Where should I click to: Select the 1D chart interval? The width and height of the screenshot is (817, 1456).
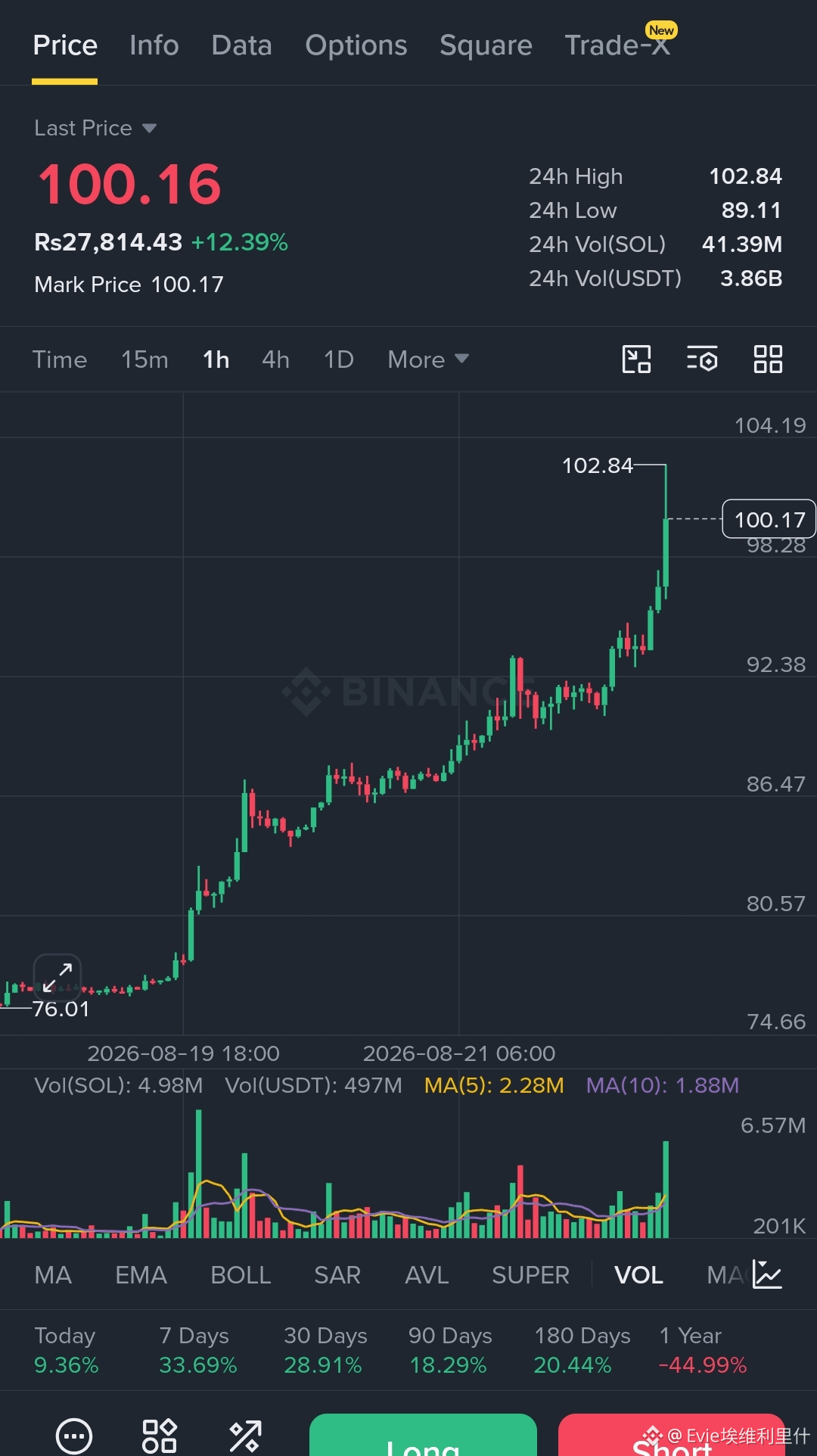[x=339, y=359]
